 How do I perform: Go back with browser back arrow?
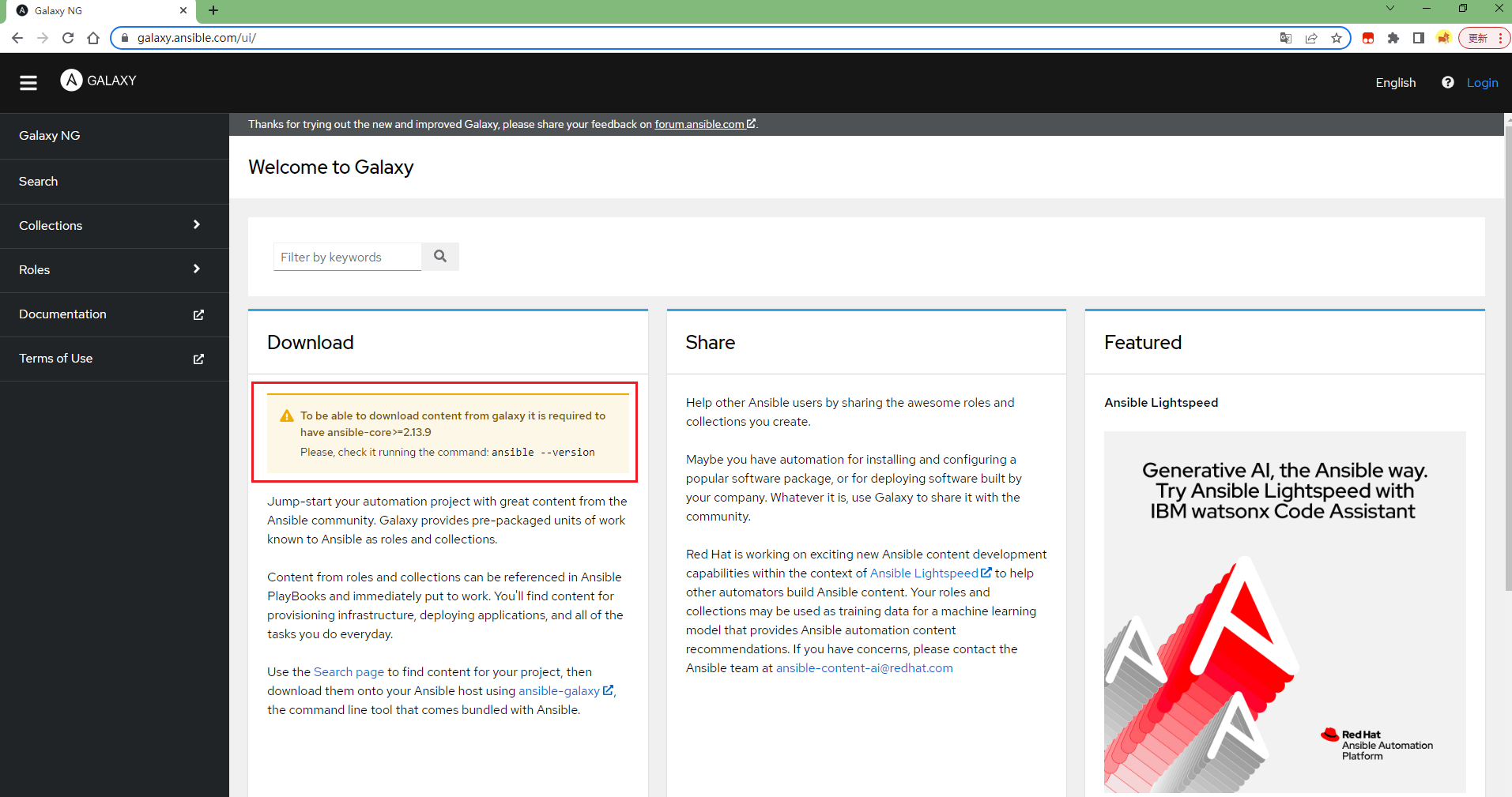17,38
